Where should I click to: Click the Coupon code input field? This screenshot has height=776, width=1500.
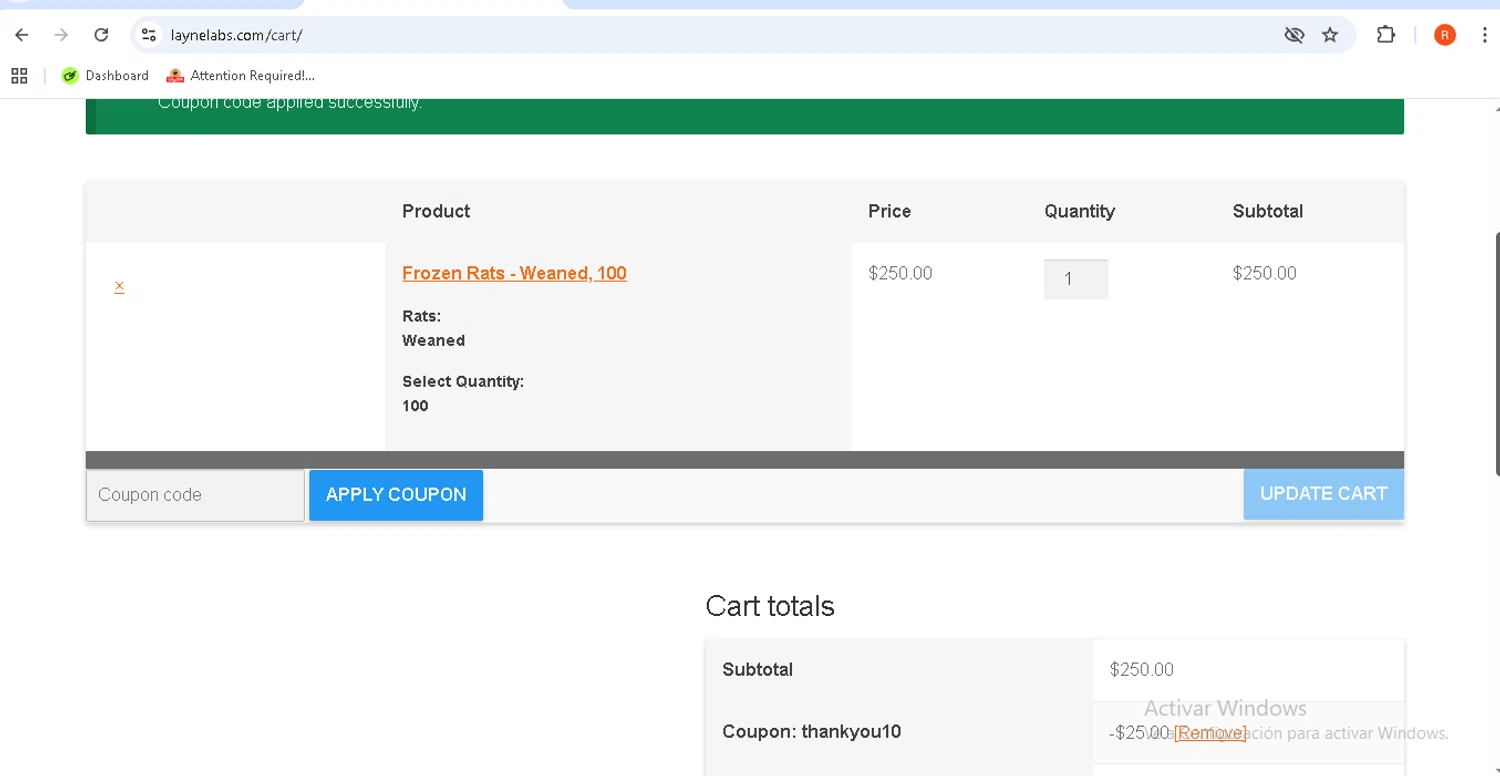[195, 495]
